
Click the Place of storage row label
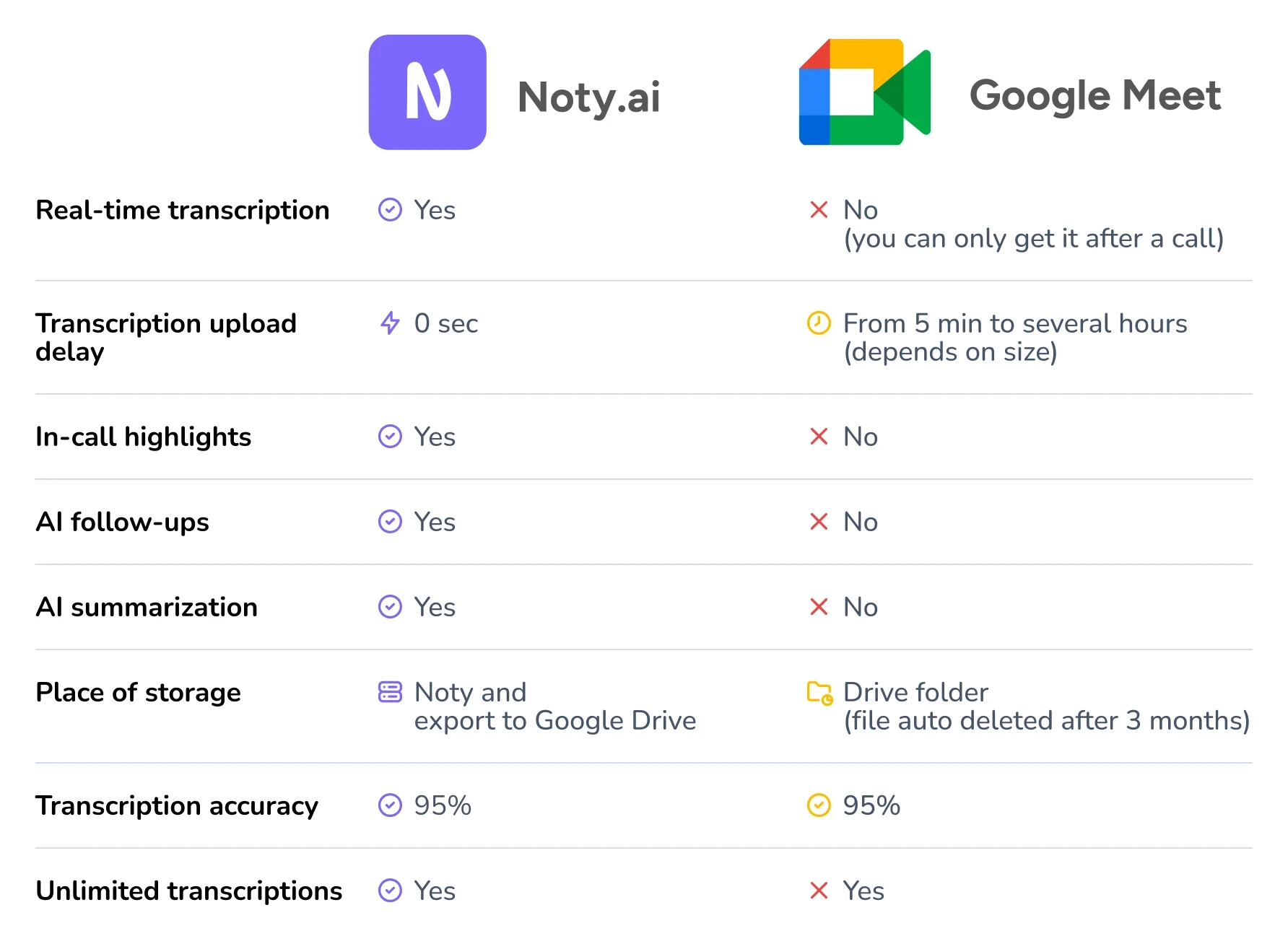pos(138,692)
